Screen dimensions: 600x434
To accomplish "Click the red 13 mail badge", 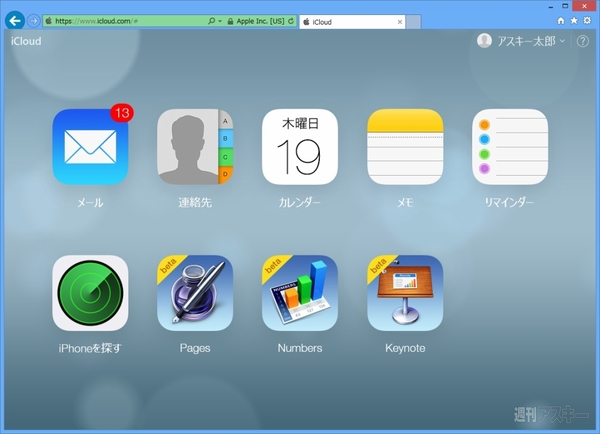I will 122,113.
